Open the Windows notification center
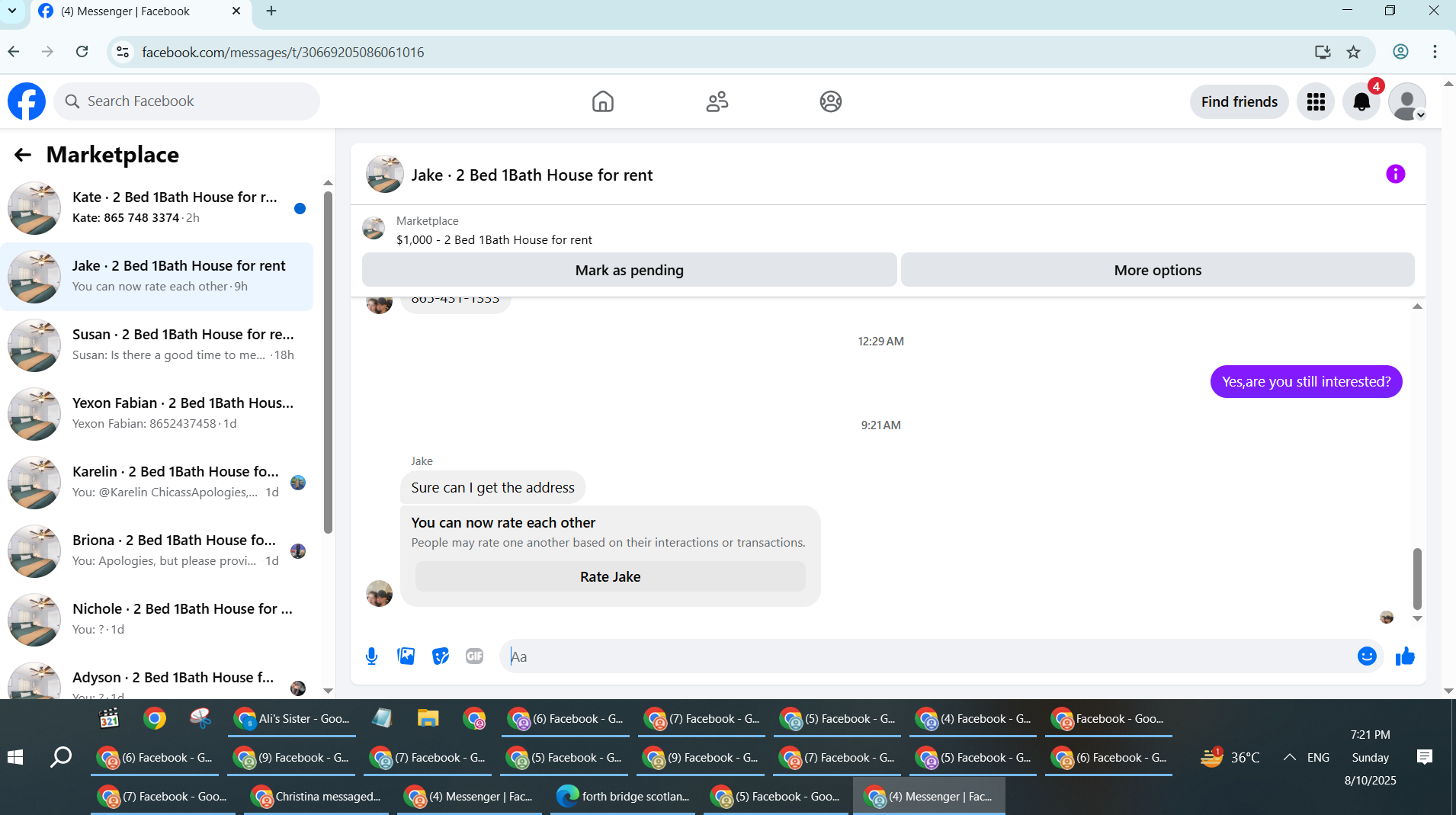 click(x=1424, y=757)
